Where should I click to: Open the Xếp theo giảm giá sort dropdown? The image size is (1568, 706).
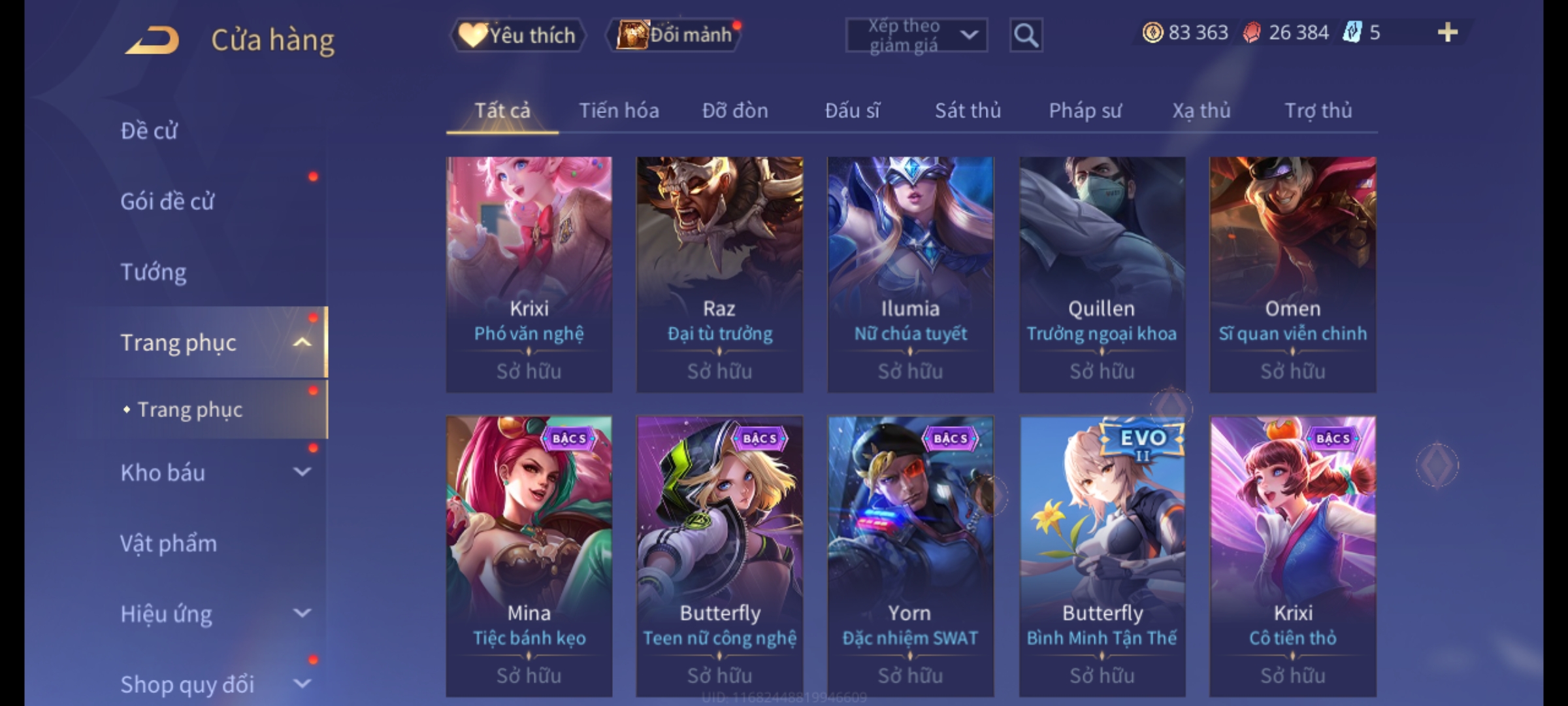point(917,35)
